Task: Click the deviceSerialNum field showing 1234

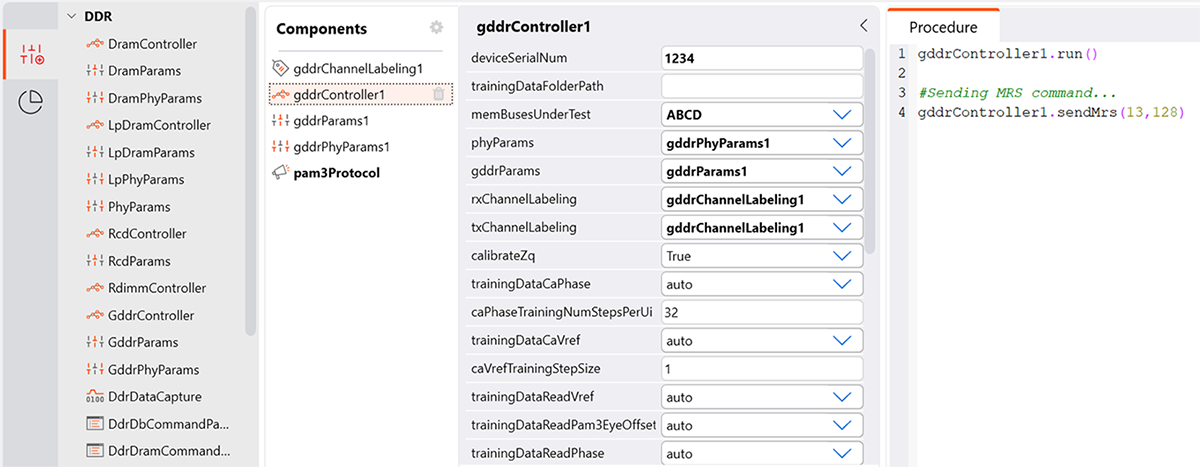Action: coord(760,59)
